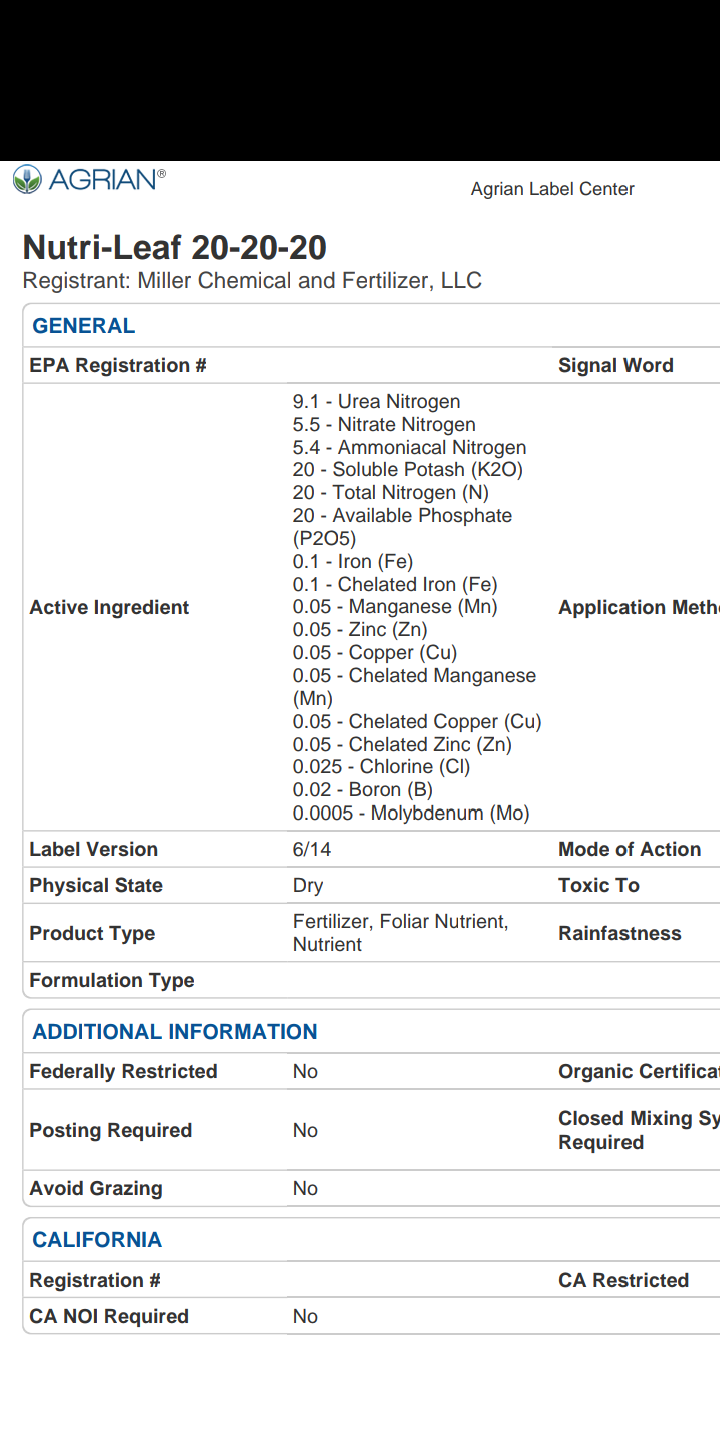Select the Nutri-Leaf 20-20-20 product title
Screen dimensions: 720x1440
pyautogui.click(x=174, y=248)
